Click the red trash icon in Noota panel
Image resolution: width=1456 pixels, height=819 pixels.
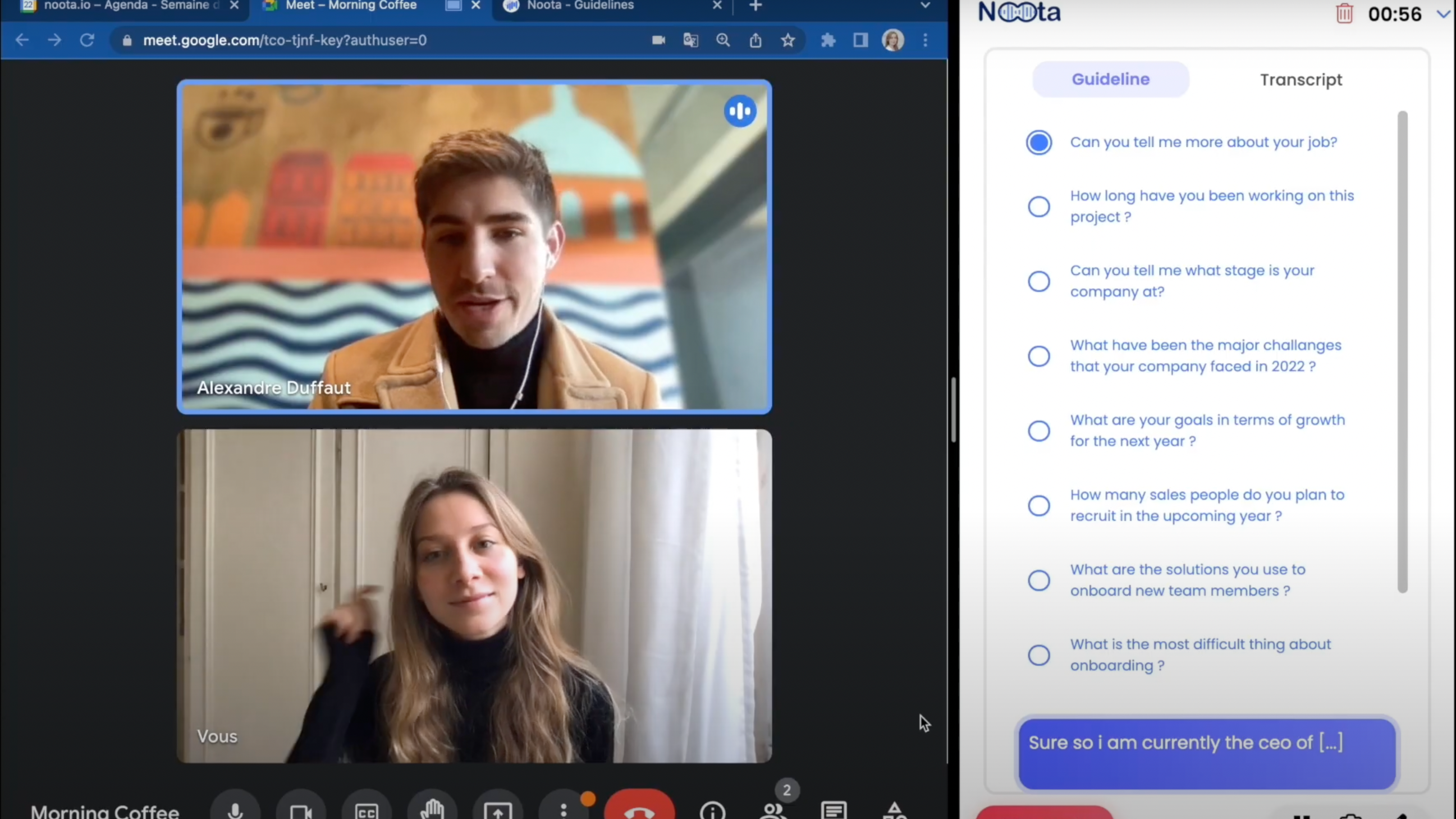(x=1344, y=13)
